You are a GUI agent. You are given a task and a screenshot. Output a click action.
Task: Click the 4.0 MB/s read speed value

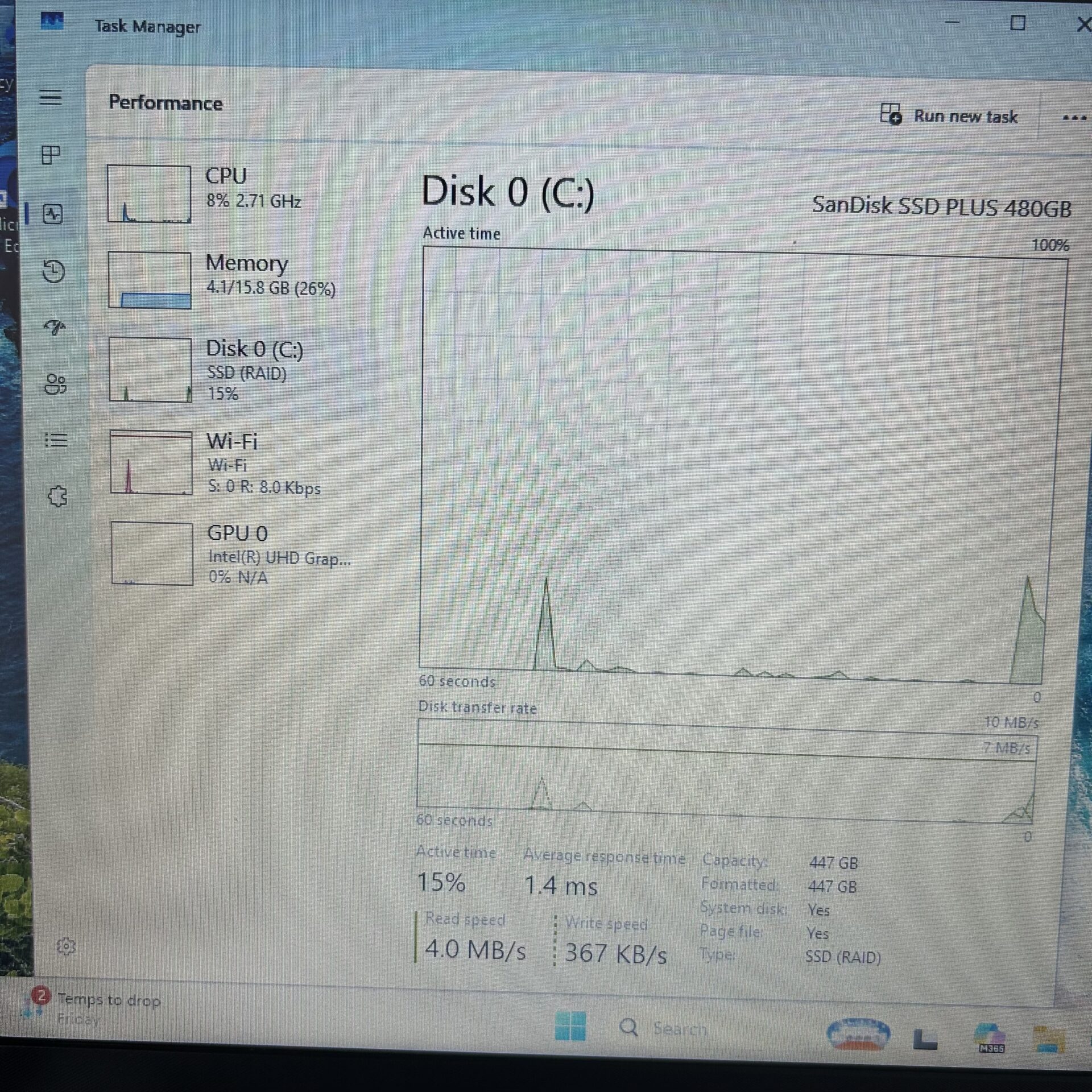pyautogui.click(x=475, y=950)
